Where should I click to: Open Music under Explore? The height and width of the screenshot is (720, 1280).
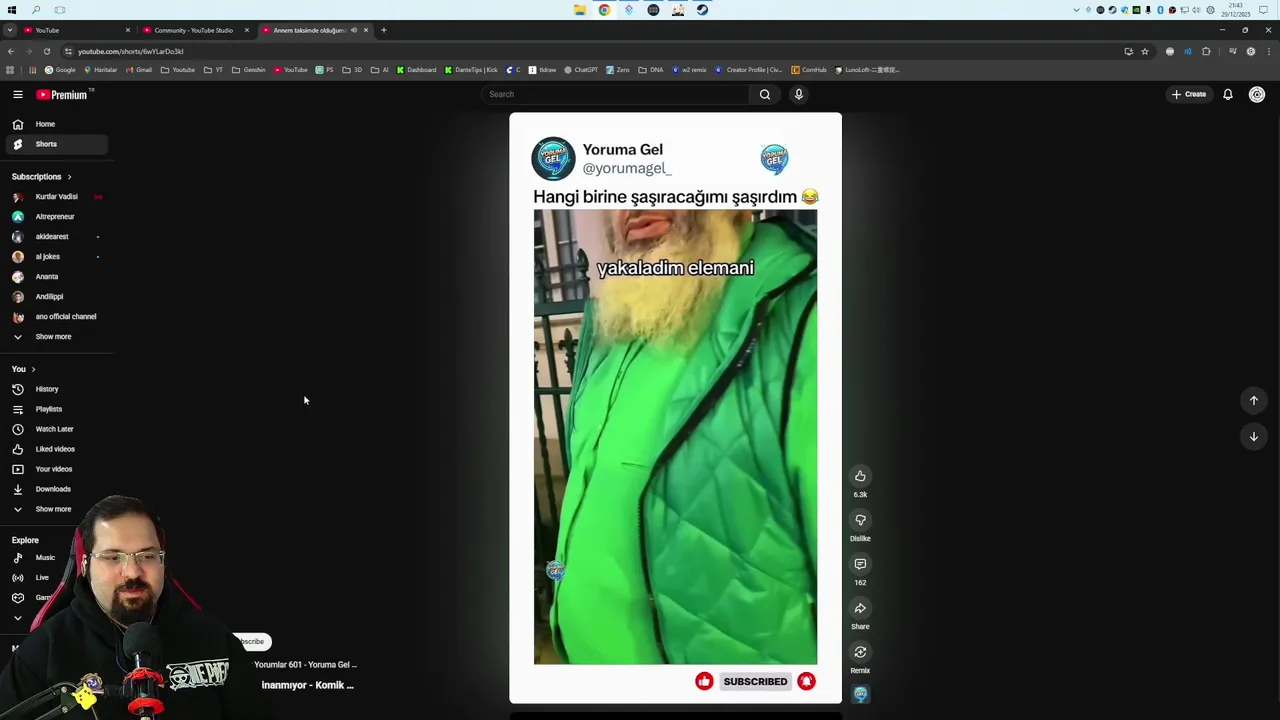[x=45, y=558]
